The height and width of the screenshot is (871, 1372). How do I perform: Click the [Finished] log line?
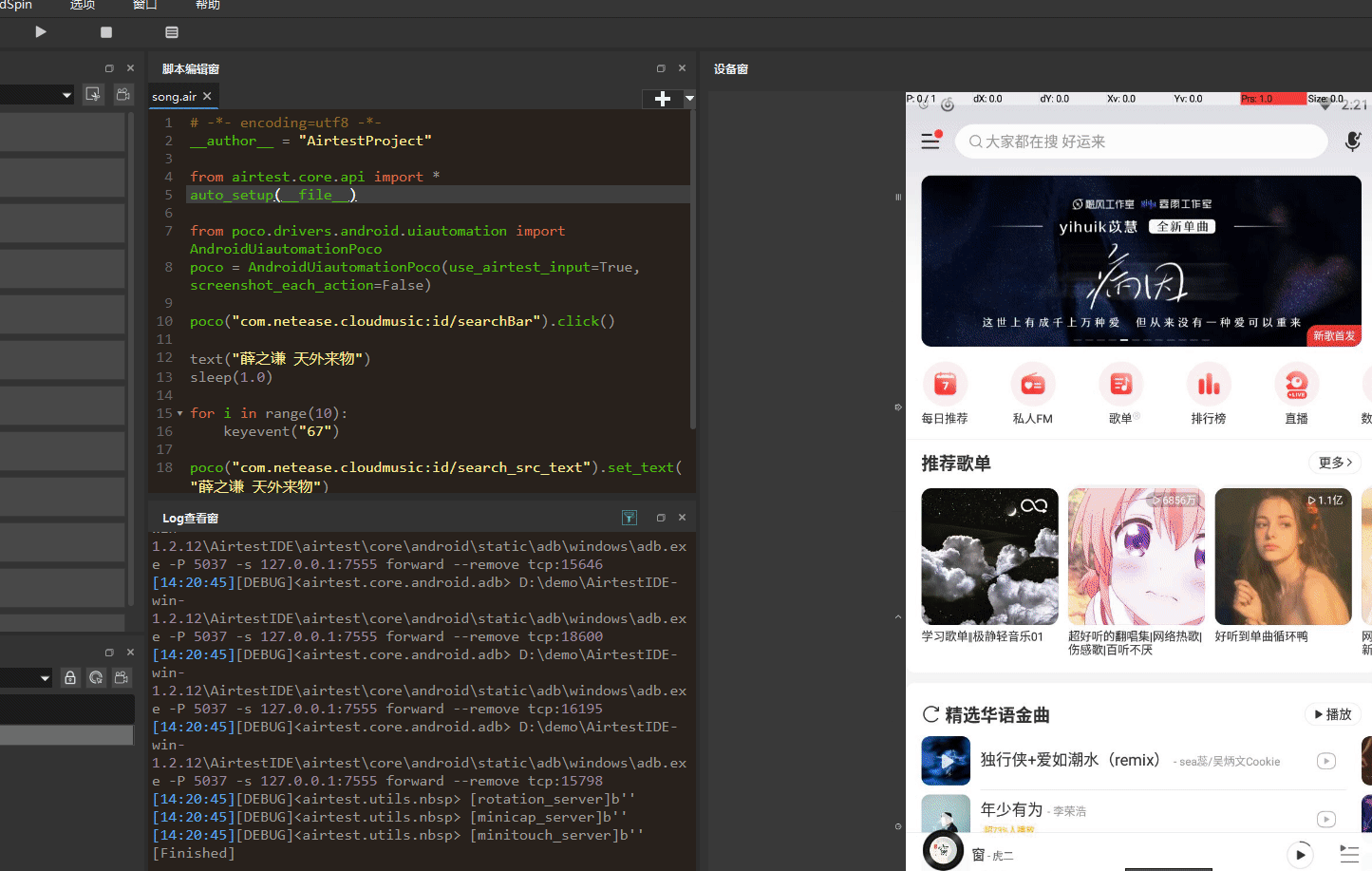(194, 853)
